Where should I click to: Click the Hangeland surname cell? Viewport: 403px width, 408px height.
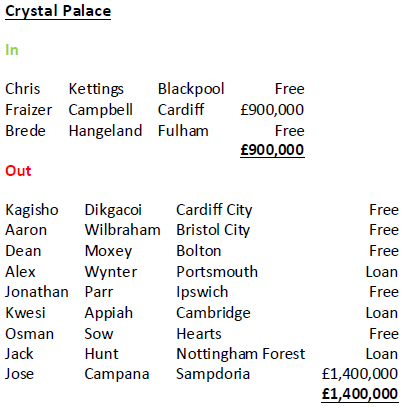point(105,131)
